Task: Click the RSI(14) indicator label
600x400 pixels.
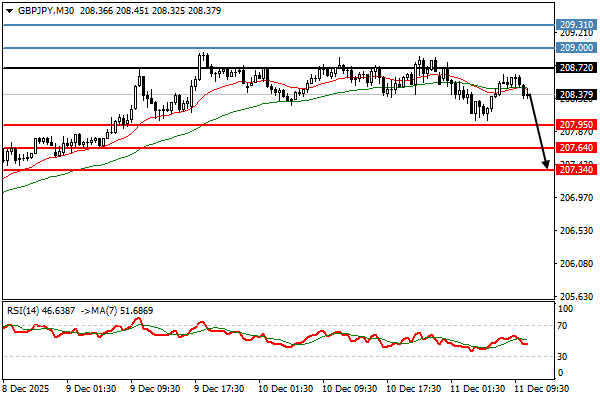Action: (27, 310)
